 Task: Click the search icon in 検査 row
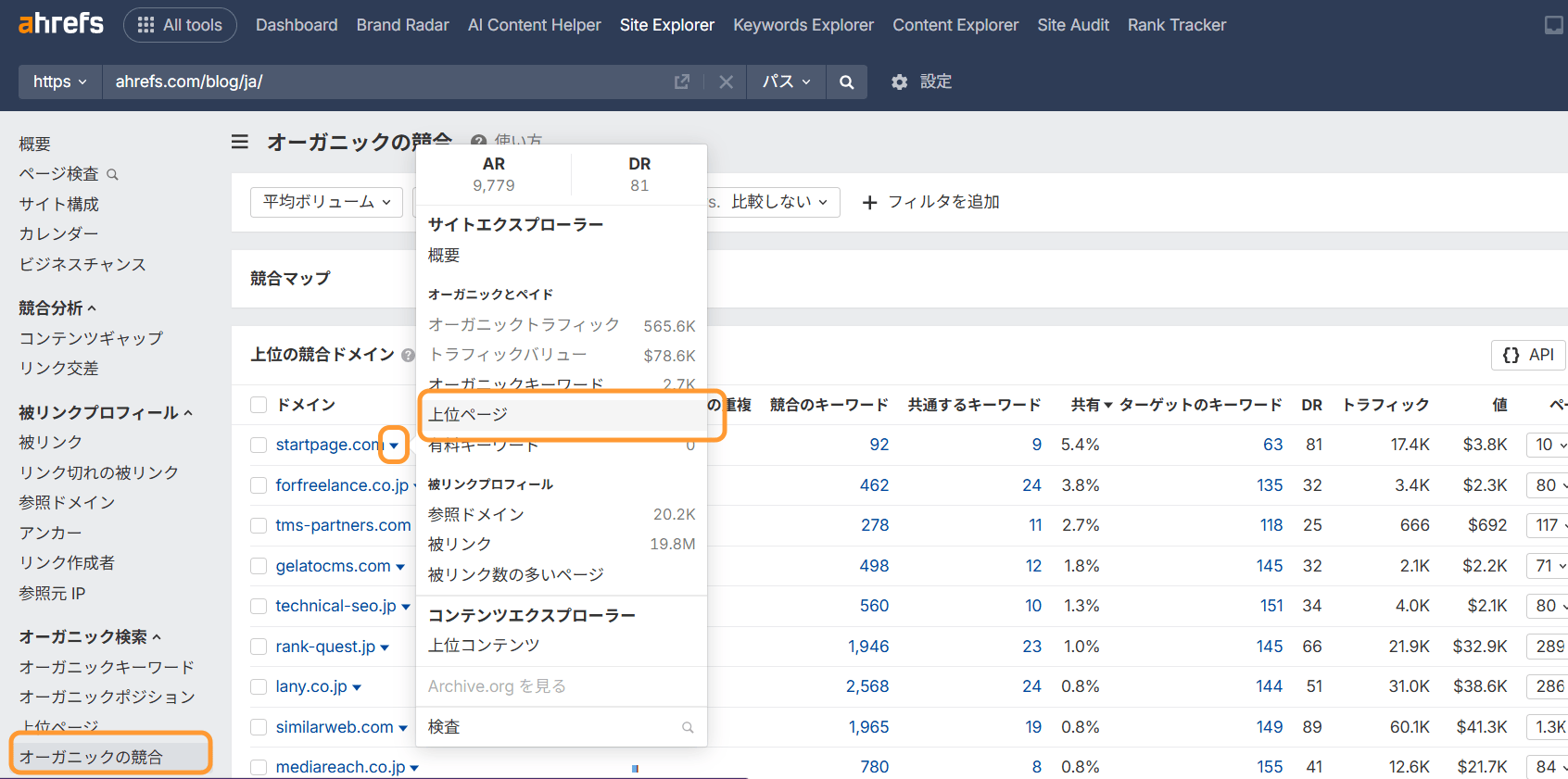[x=688, y=727]
